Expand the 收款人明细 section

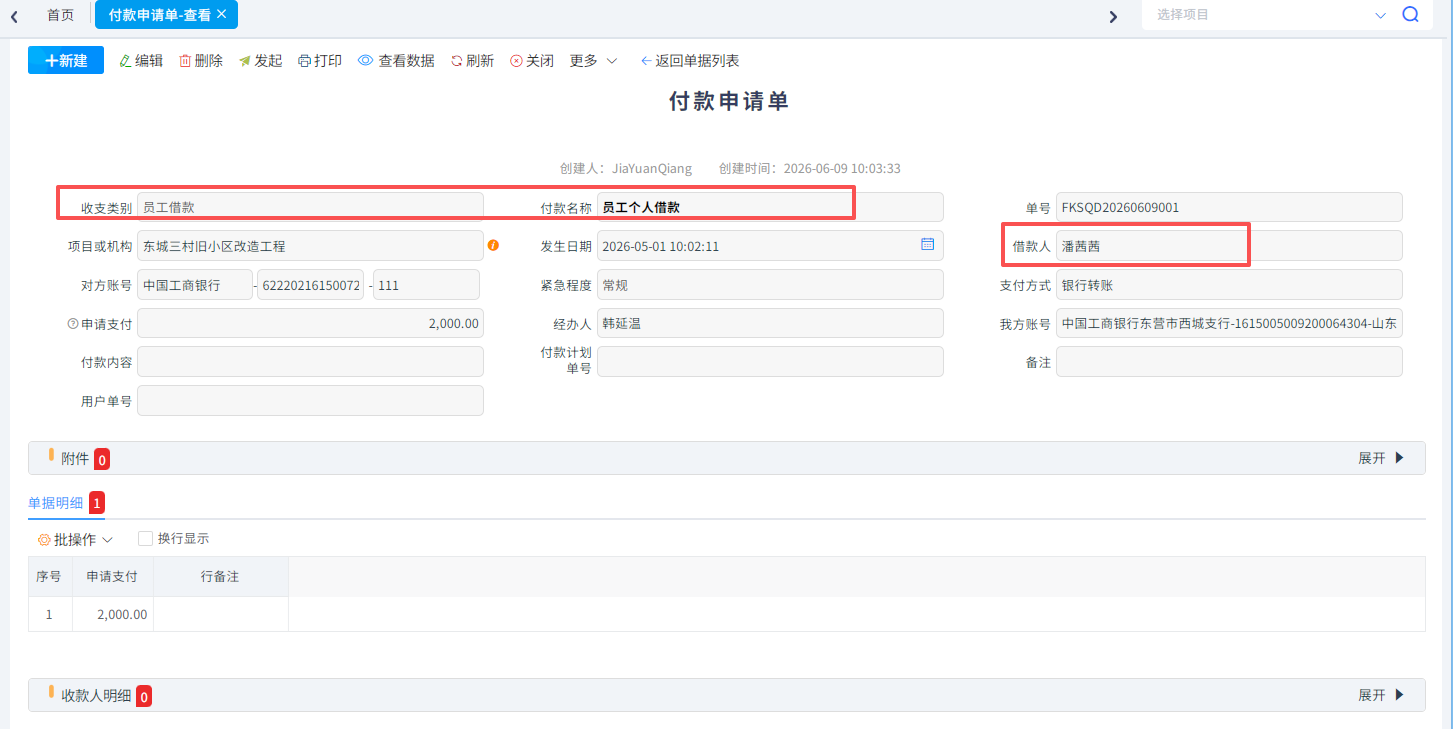1382,695
